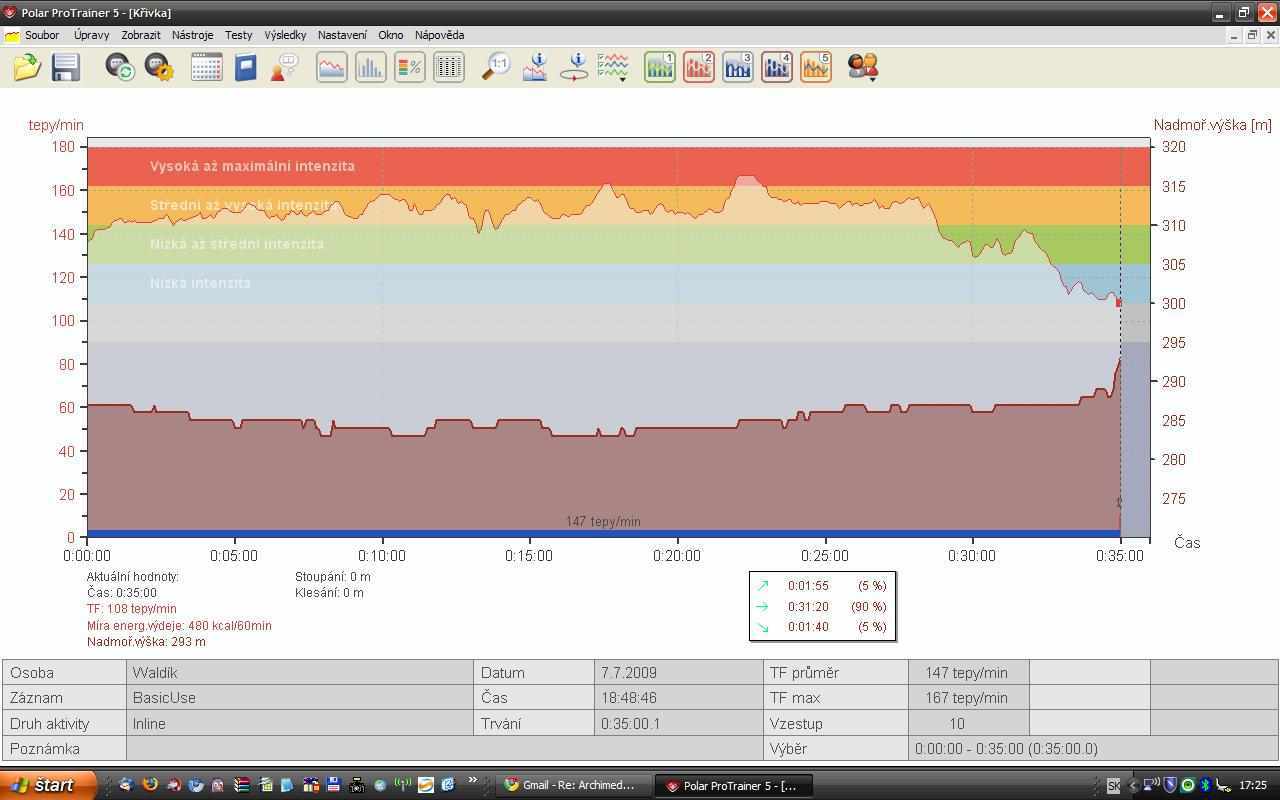
Task: Click the selection range '0:00:00 - 0:35:00' cell
Action: (1093, 748)
